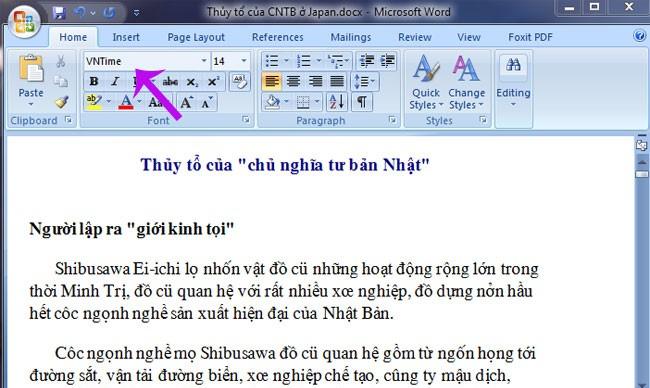
Task: Open the font color dropdown arrow
Action: [x=139, y=102]
